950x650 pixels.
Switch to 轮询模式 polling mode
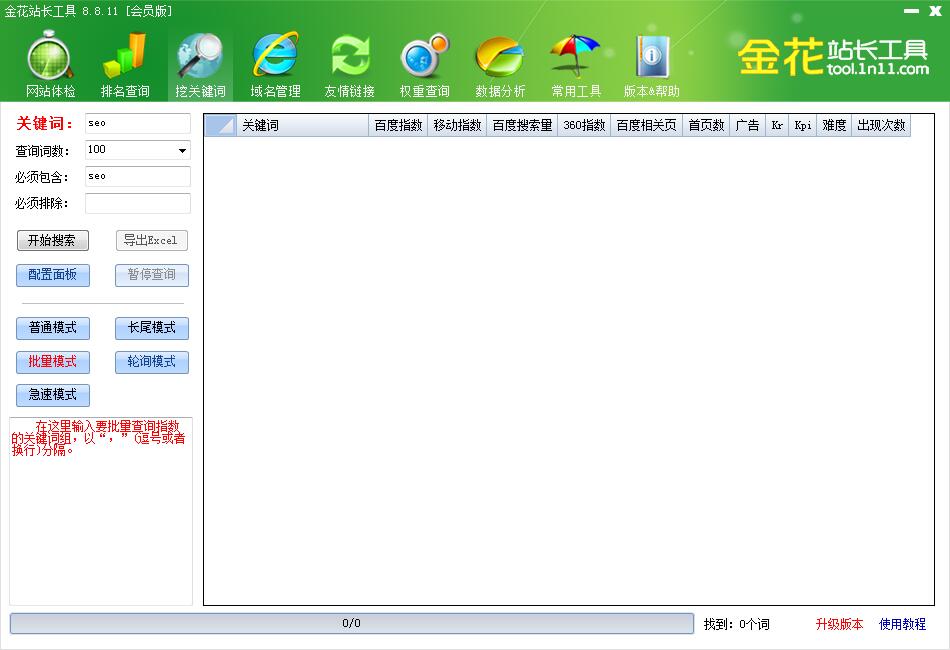(x=151, y=362)
